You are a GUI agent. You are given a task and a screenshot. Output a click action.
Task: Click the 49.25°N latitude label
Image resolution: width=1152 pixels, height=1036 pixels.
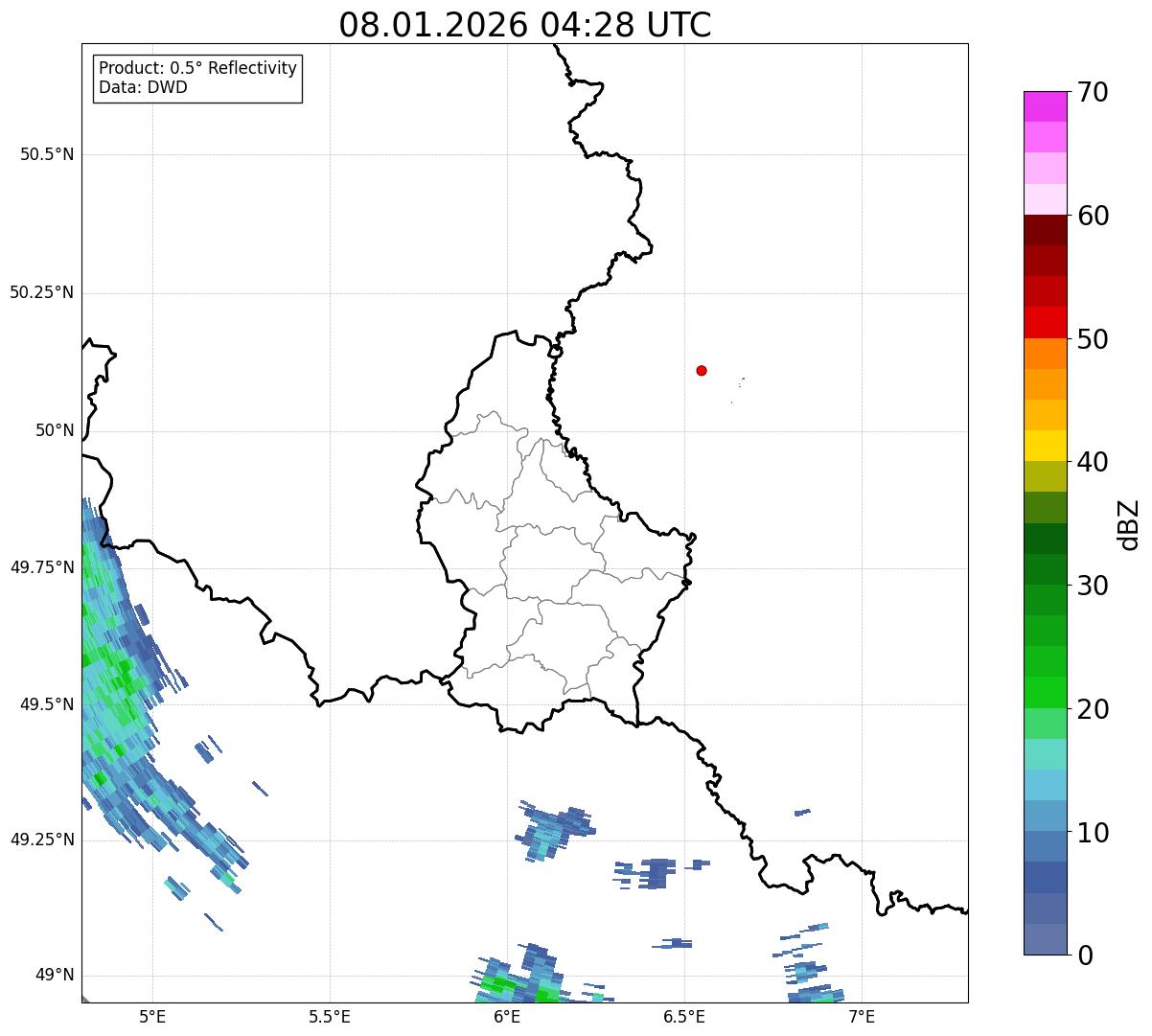pyautogui.click(x=41, y=840)
